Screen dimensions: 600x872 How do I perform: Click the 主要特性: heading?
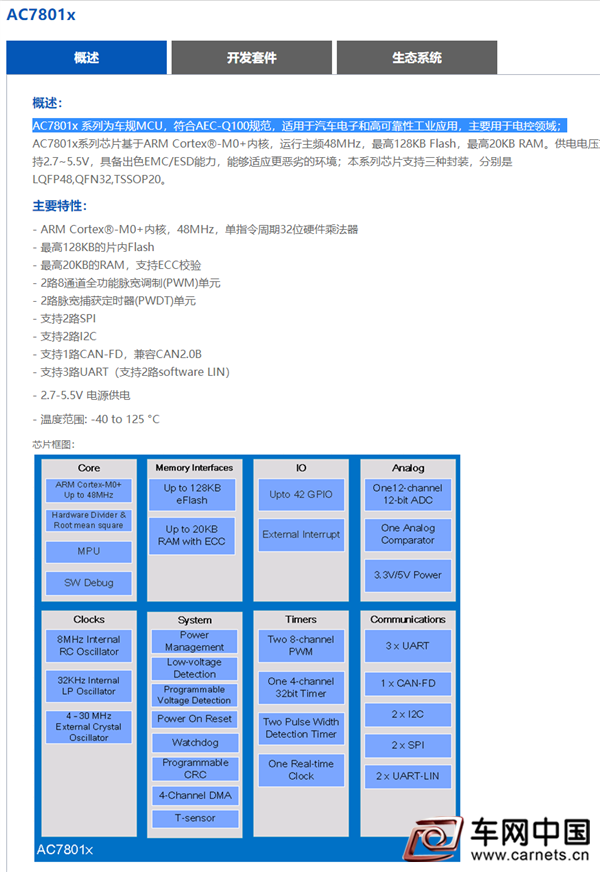pos(59,206)
